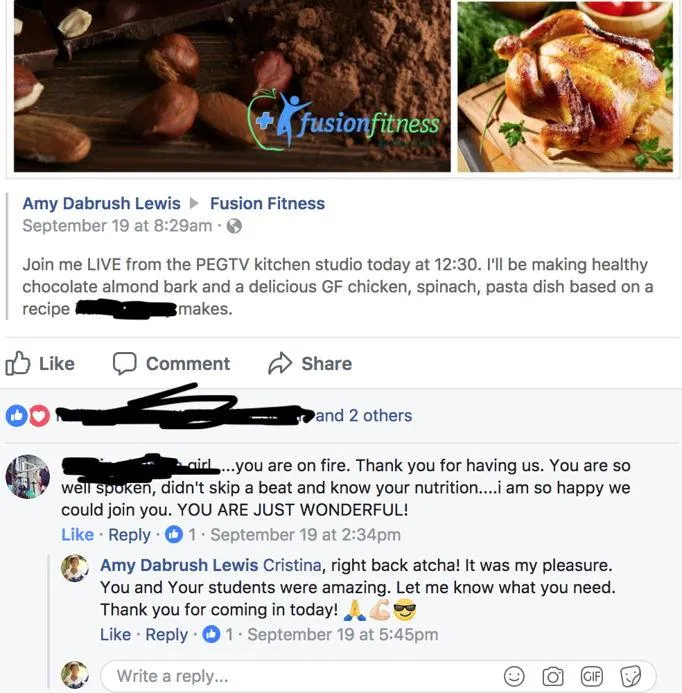Open the roasted chicken photo
The height and width of the screenshot is (693, 682).
[565, 86]
